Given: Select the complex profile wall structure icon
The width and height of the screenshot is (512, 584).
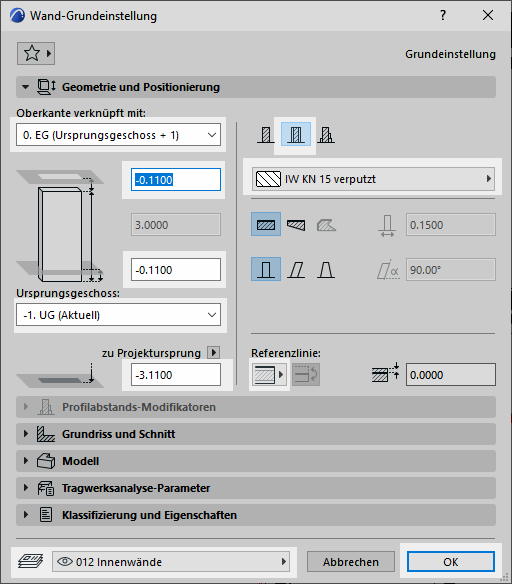Looking at the screenshot, I should [326, 134].
